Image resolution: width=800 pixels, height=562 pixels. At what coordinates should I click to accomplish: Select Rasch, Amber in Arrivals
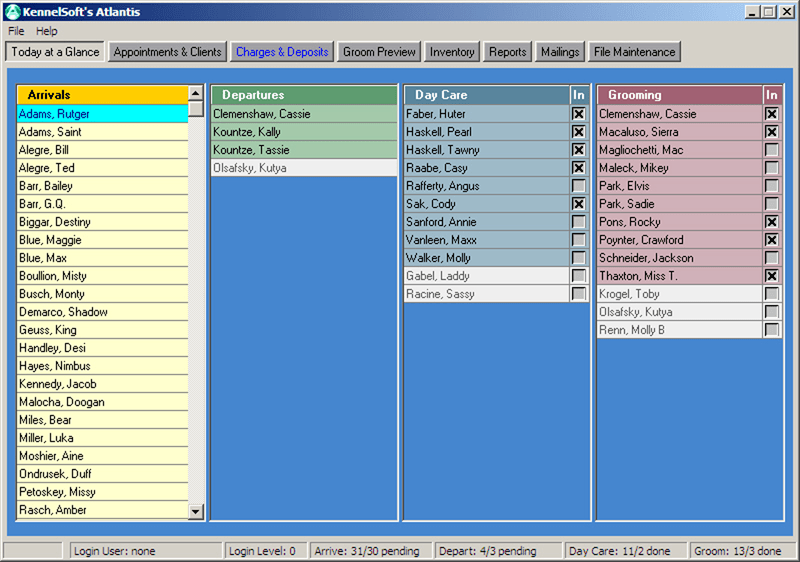(x=103, y=510)
